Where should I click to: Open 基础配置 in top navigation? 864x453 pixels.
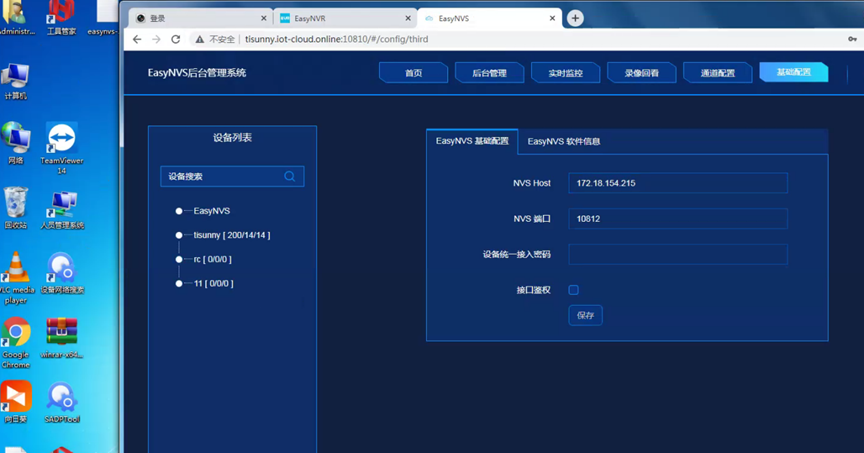[793, 72]
